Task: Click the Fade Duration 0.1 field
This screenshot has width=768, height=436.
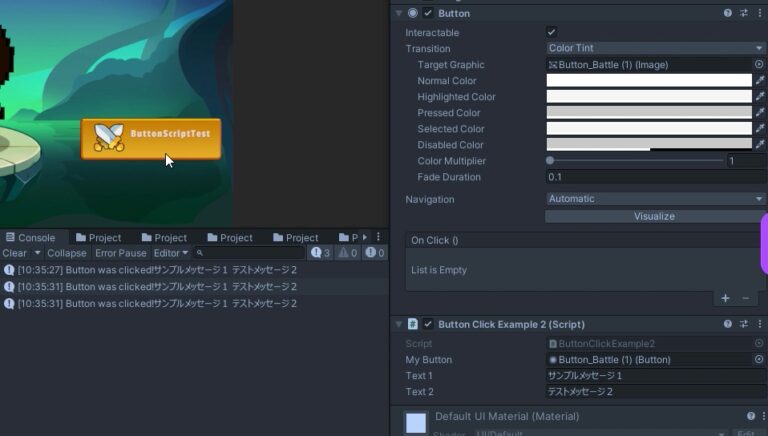Action: click(656, 177)
